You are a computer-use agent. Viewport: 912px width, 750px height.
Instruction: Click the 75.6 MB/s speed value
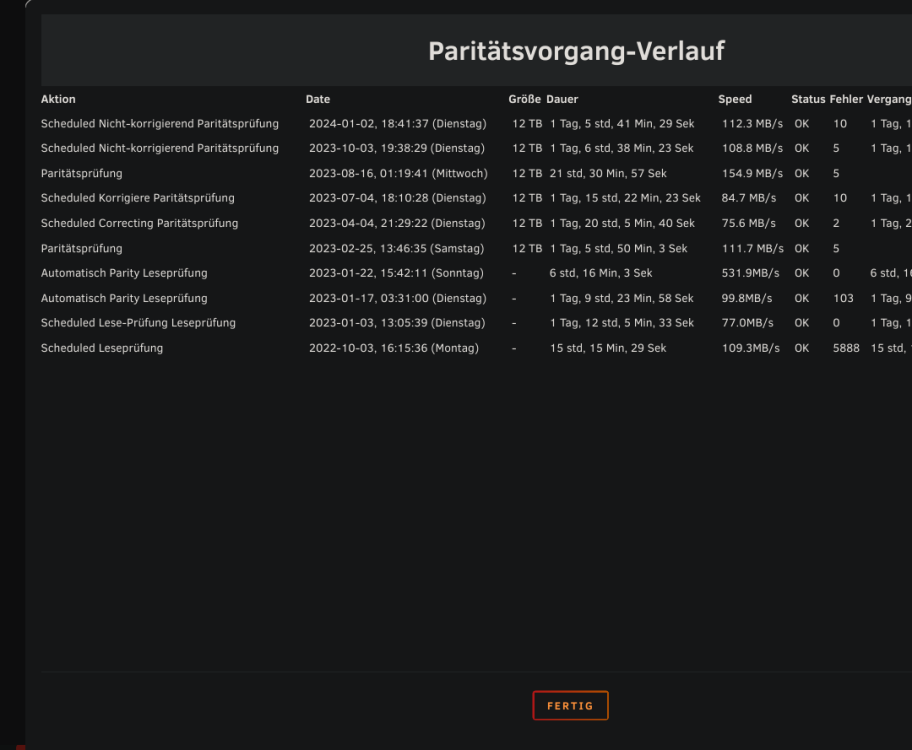749,223
